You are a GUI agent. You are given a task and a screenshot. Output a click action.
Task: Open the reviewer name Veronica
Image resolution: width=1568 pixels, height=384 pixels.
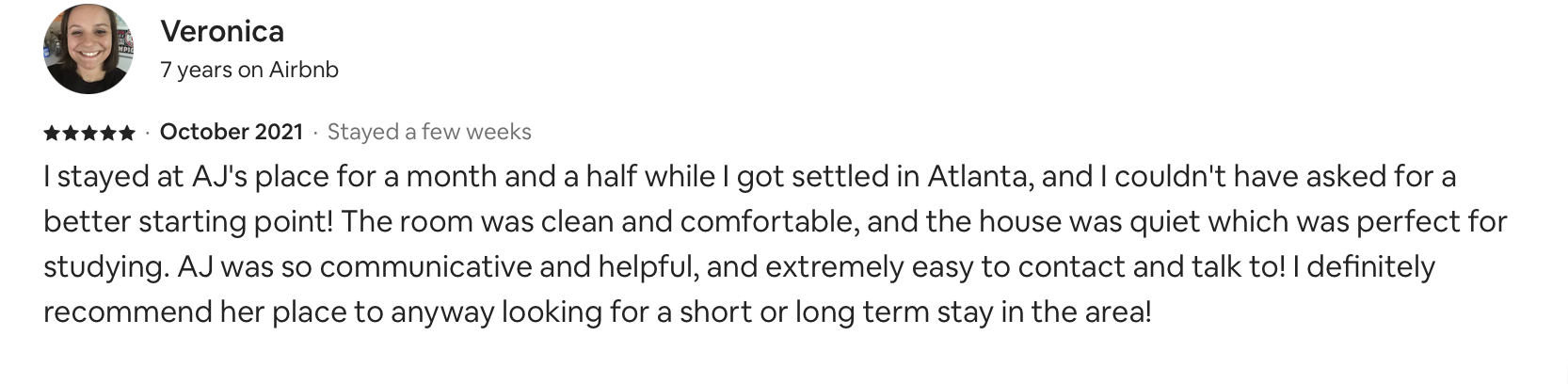(222, 32)
